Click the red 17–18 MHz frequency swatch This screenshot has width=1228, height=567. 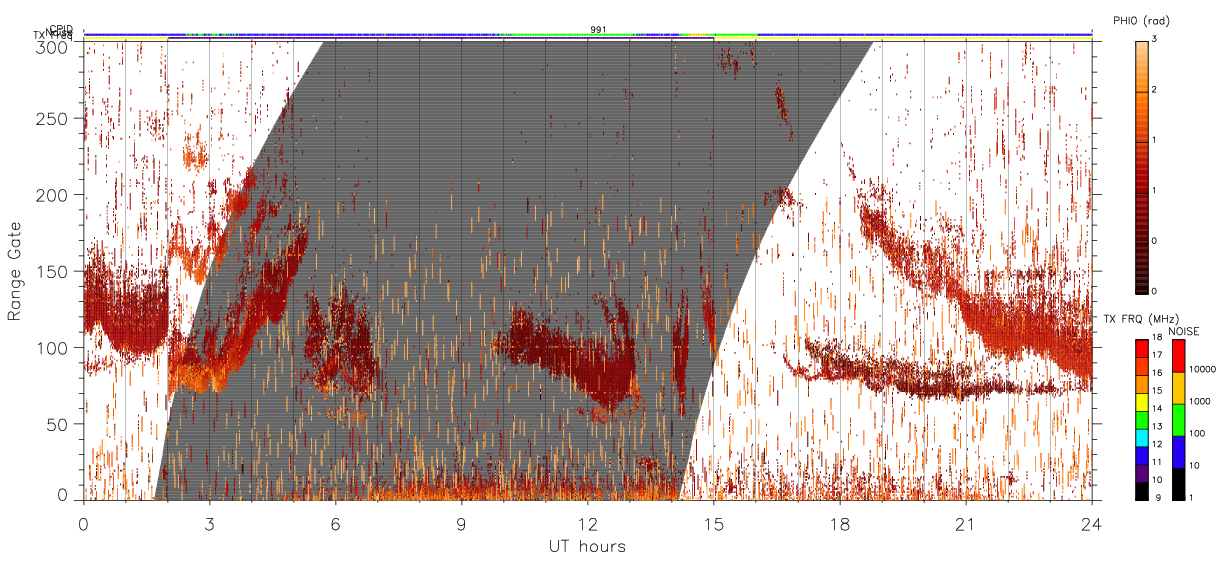tap(1141, 348)
